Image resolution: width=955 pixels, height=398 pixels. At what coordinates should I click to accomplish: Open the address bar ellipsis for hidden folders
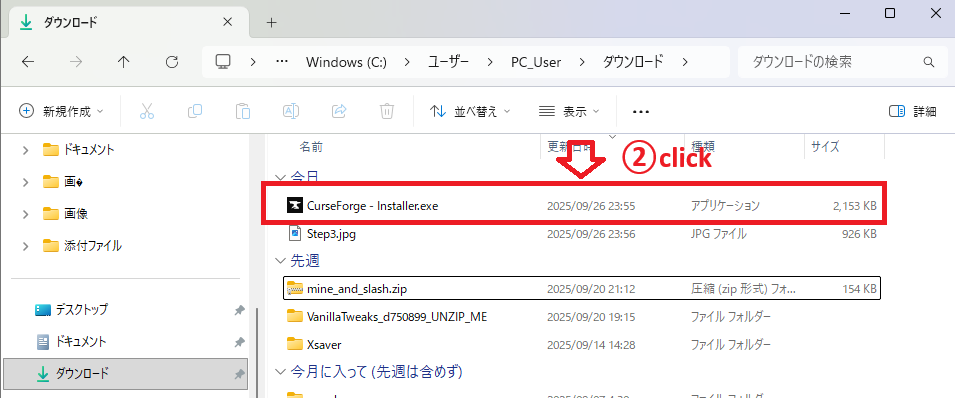click(x=281, y=62)
